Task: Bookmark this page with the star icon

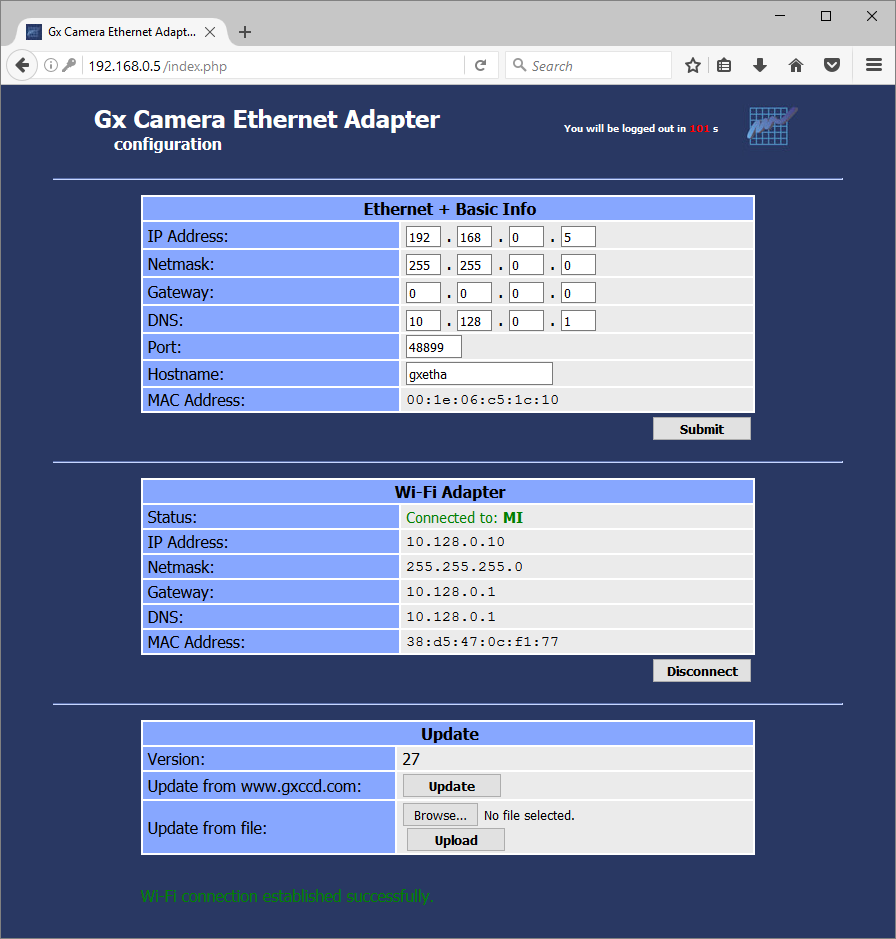Action: [692, 65]
